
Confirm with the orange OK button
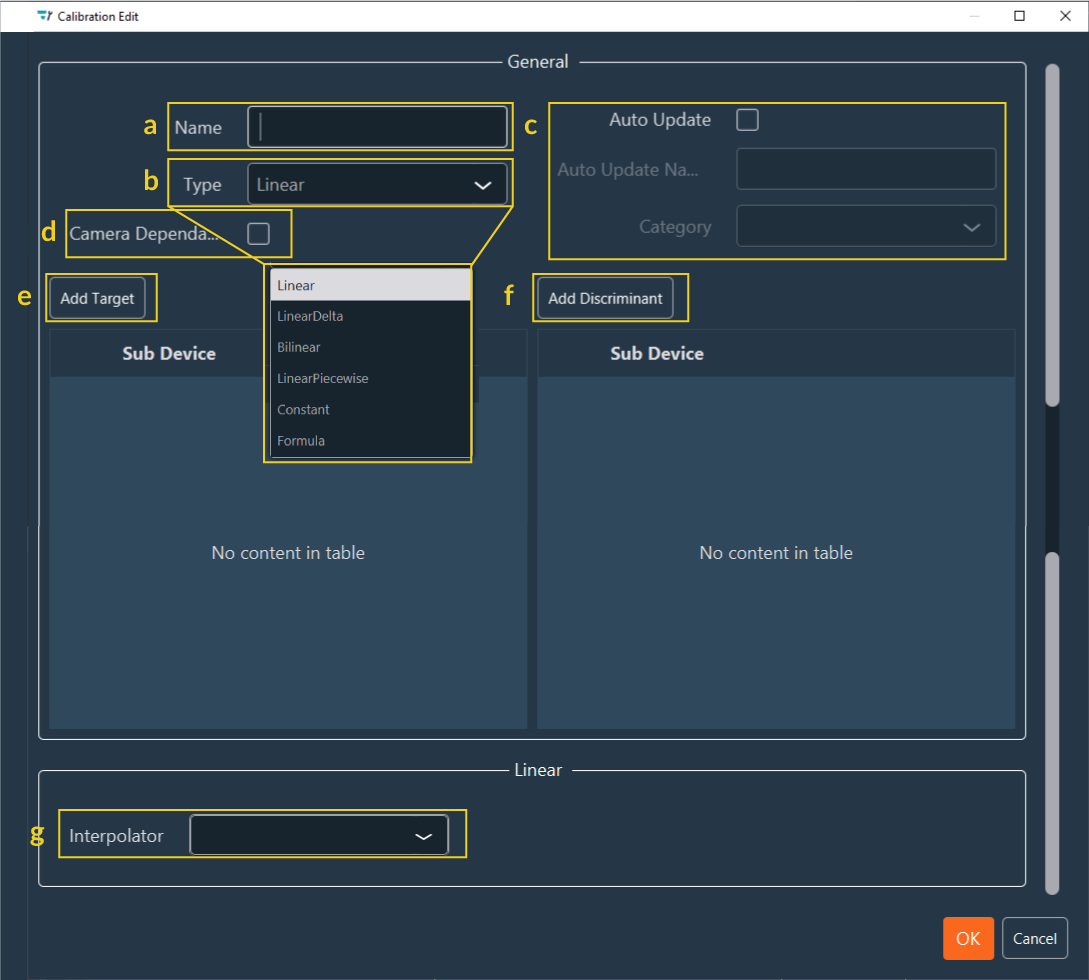point(967,938)
